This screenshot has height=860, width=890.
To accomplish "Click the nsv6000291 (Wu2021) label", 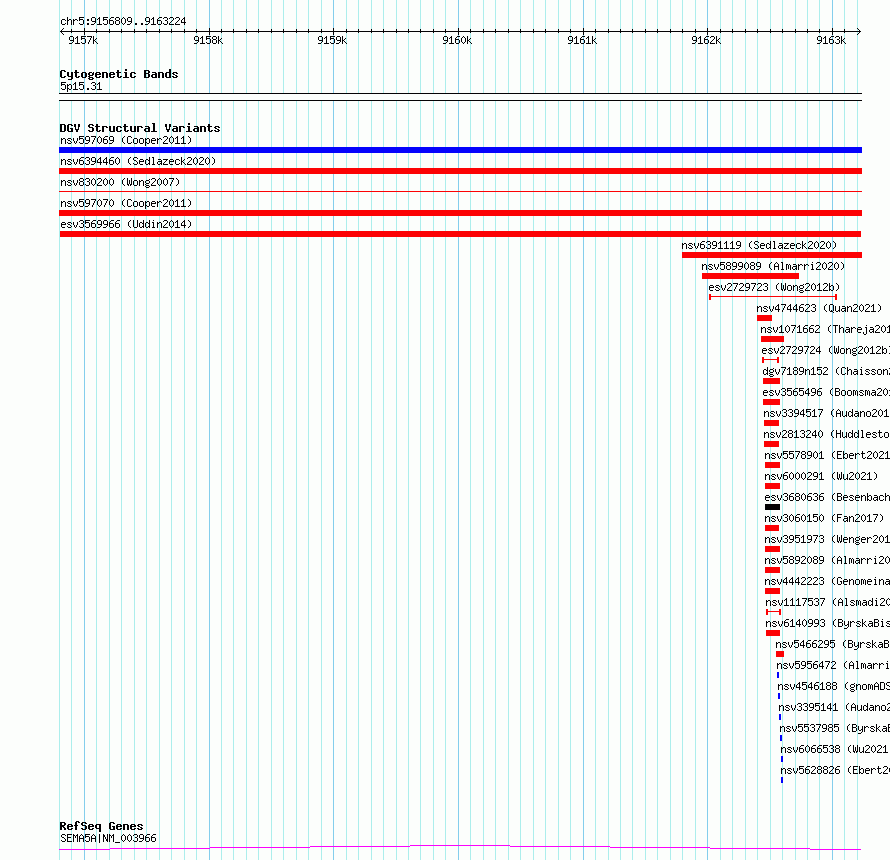I will click(x=821, y=476).
